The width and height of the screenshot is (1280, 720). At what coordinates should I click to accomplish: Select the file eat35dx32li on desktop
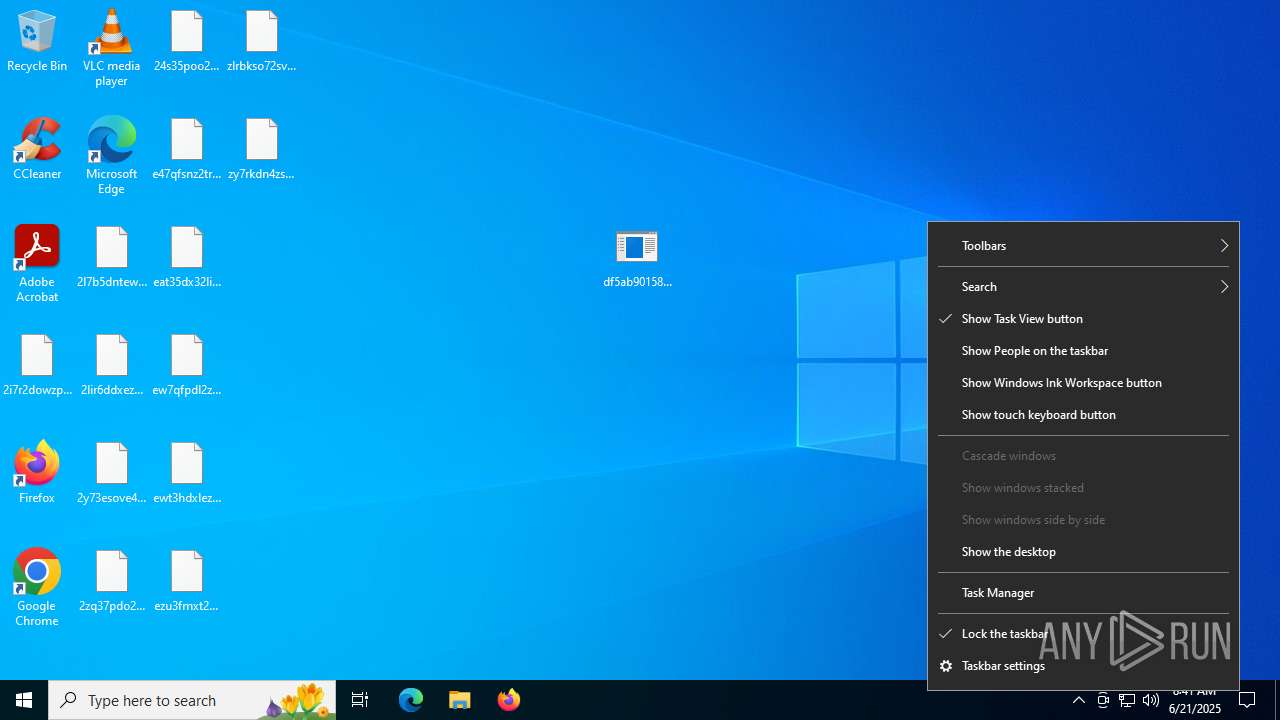186,258
